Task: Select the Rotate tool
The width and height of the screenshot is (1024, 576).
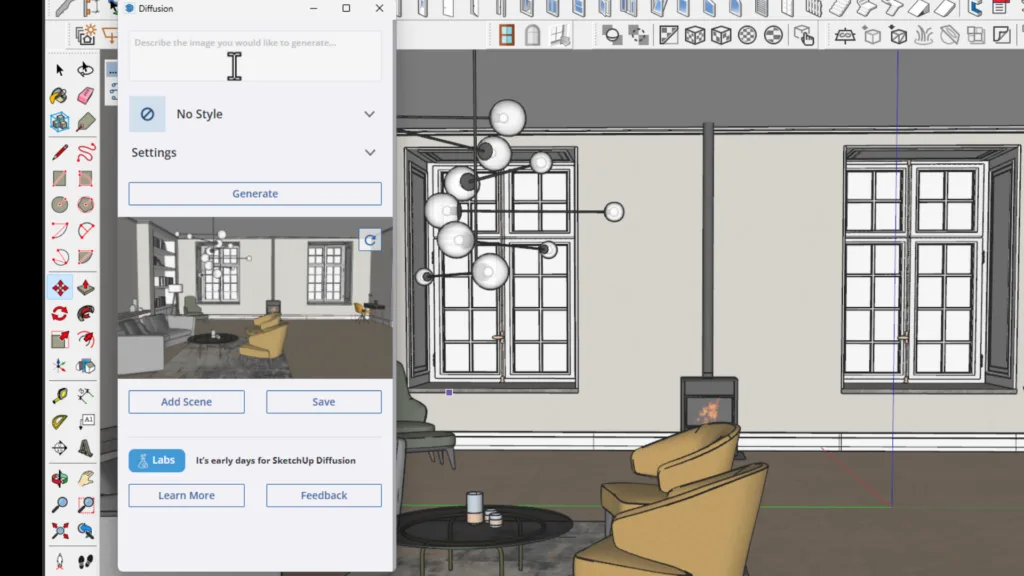Action: 60,314
